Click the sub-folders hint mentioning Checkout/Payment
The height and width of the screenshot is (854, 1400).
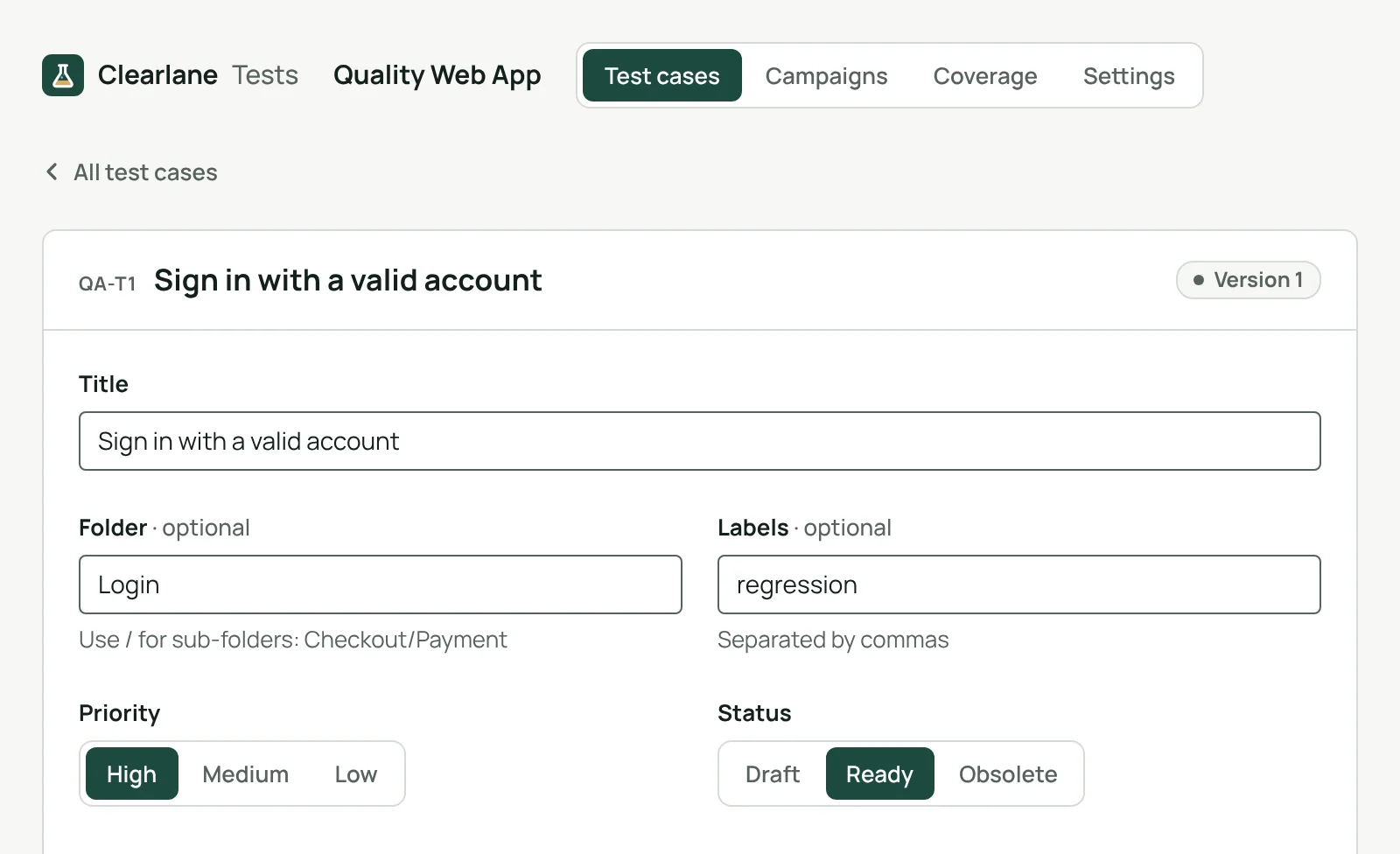293,640
